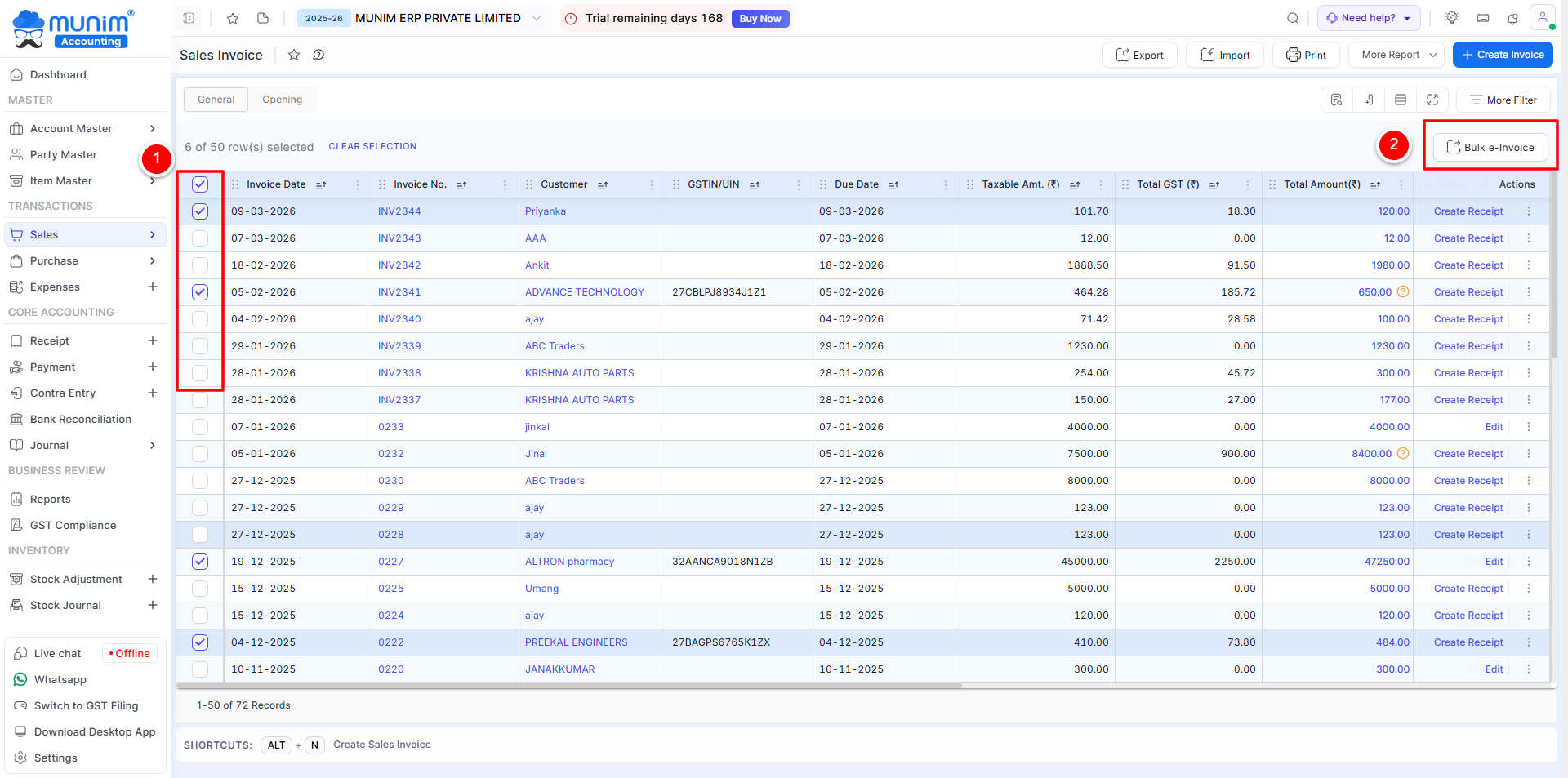Click the fullscreen expand icon above the table
The height and width of the screenshot is (778, 1568).
pyautogui.click(x=1432, y=100)
